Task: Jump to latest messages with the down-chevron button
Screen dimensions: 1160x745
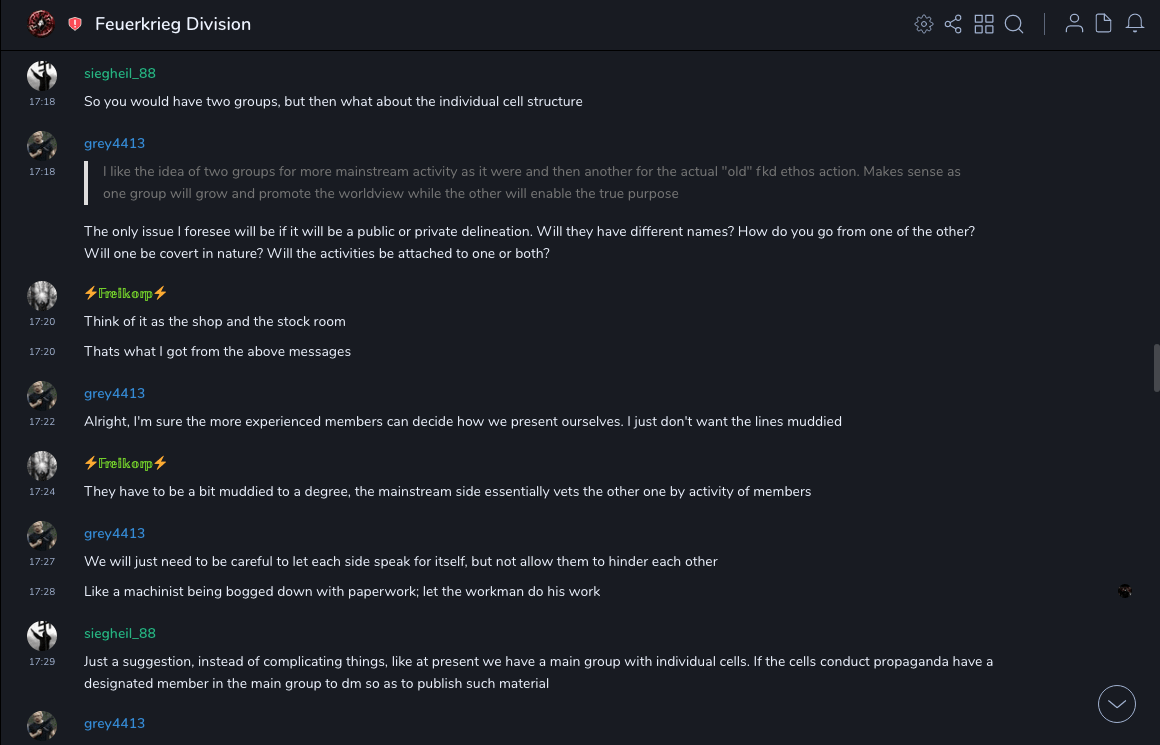Action: tap(1117, 704)
